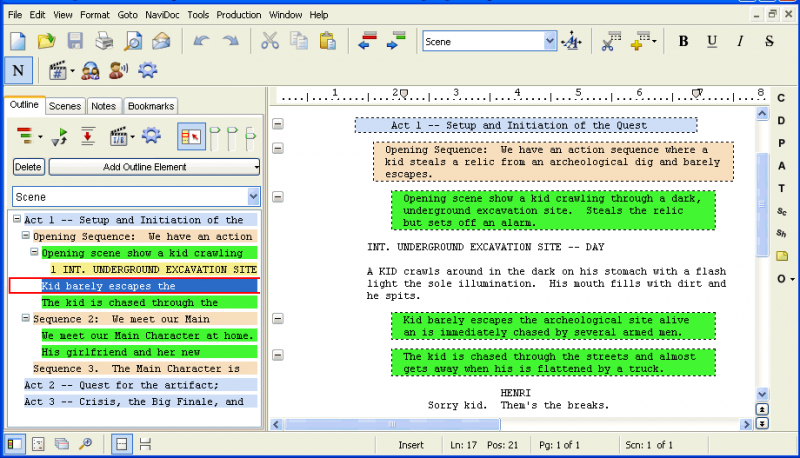Viewport: 800px width, 458px height.
Task: Collapse the 'Sequence 2' outline node
Action: (26, 319)
